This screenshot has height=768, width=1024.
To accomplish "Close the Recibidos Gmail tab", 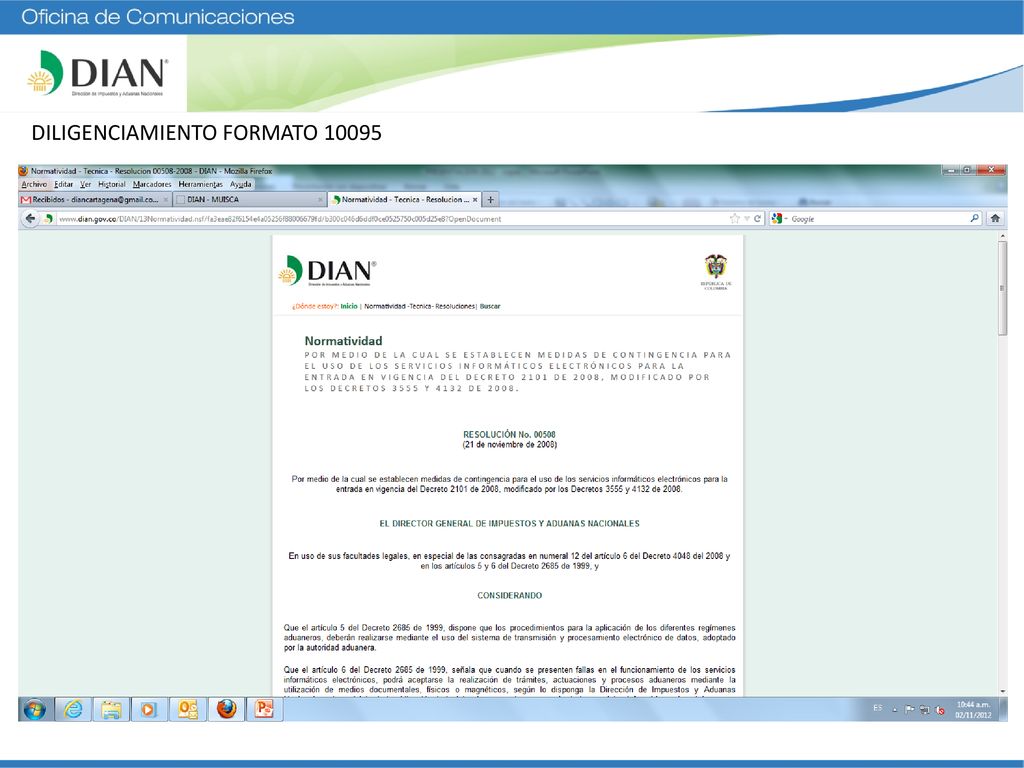I will (x=166, y=200).
